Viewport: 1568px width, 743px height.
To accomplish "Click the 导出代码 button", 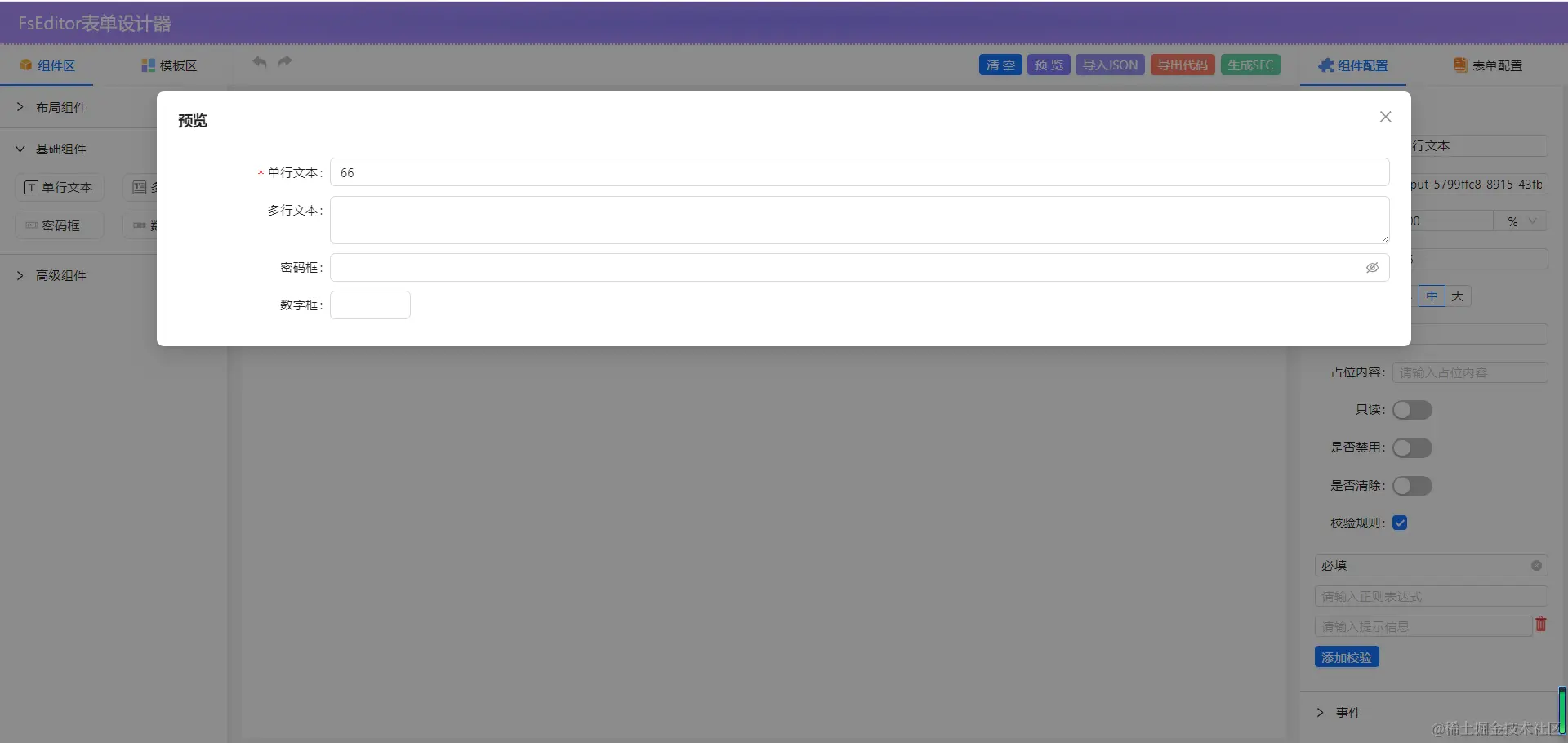I will [x=1183, y=65].
